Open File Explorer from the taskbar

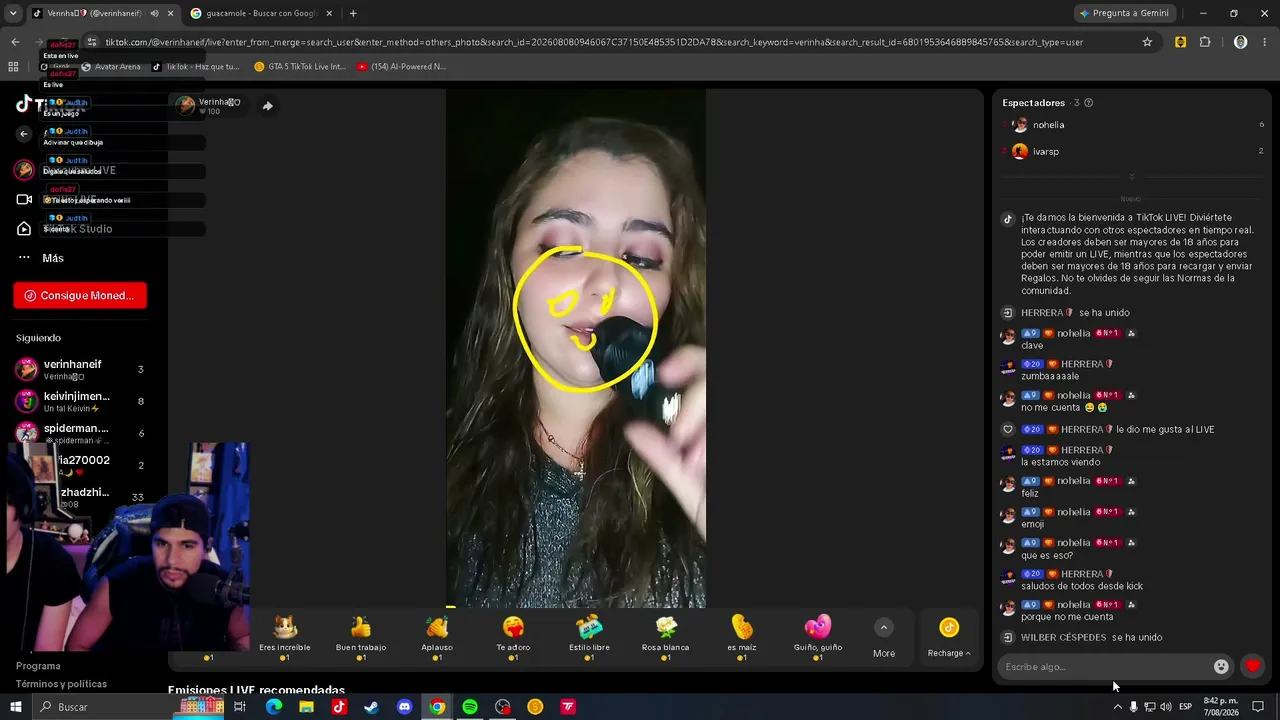click(x=306, y=707)
